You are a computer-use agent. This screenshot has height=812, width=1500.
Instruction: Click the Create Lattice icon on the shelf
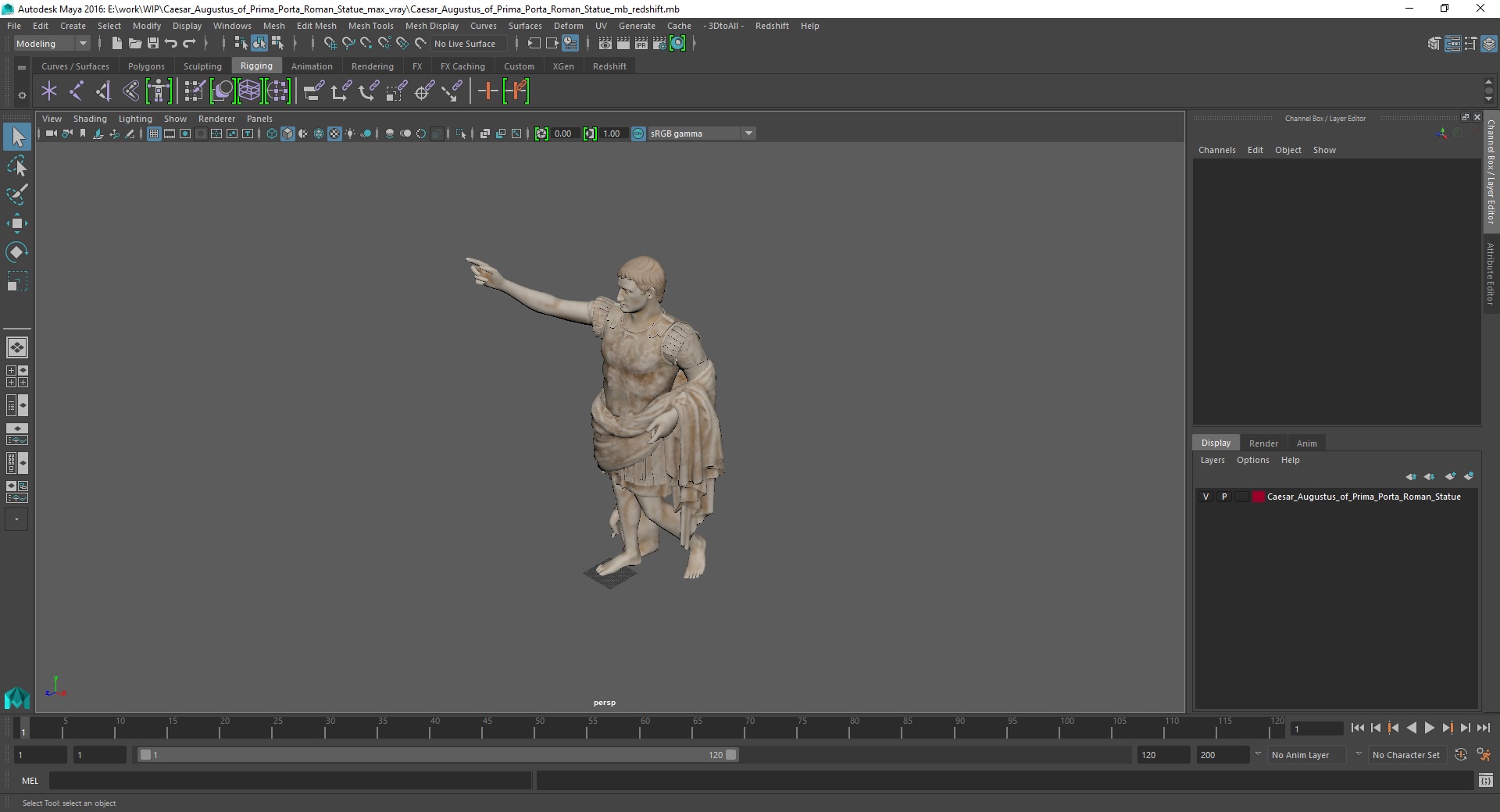coord(249,91)
